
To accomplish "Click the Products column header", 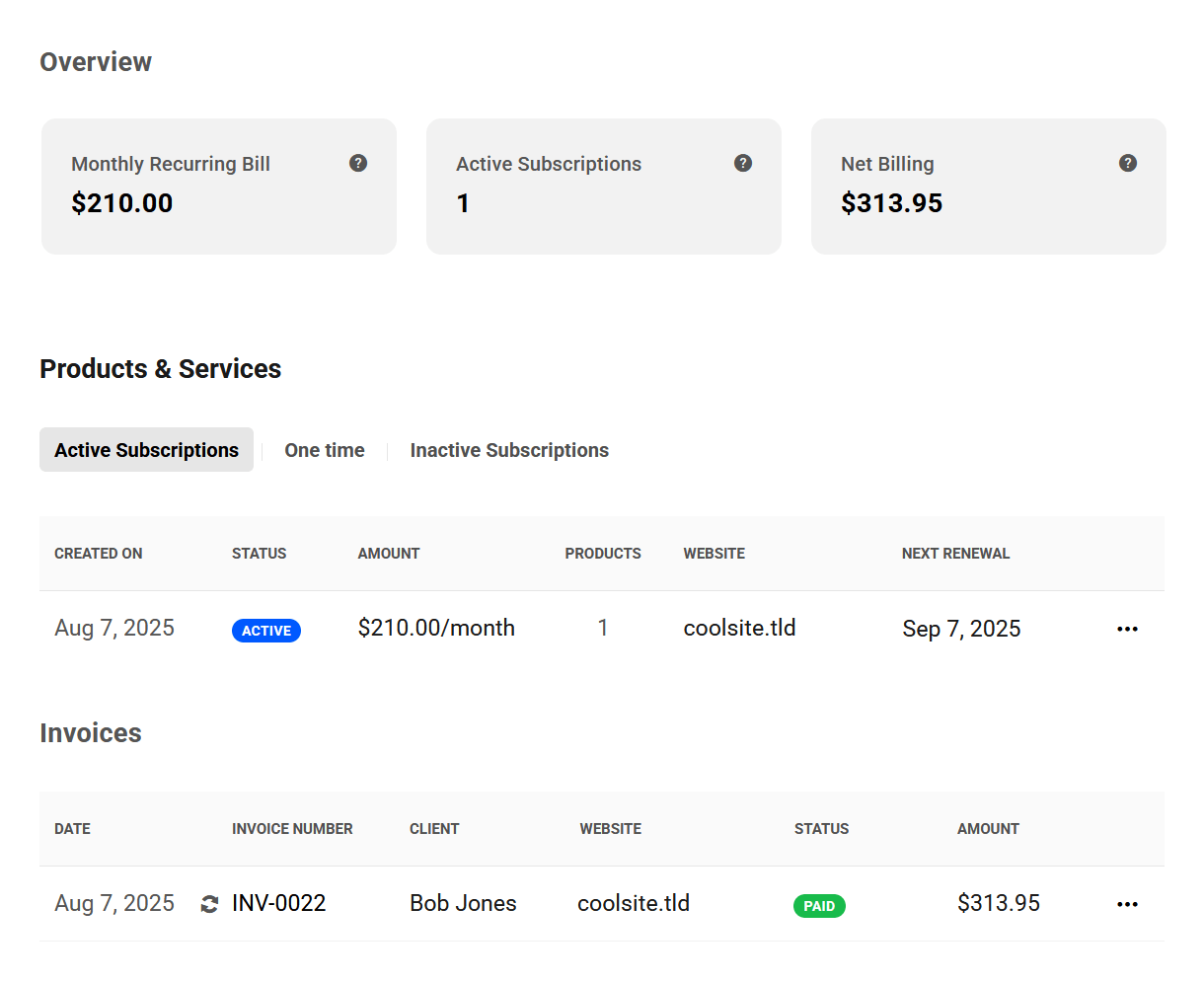I will pos(603,554).
